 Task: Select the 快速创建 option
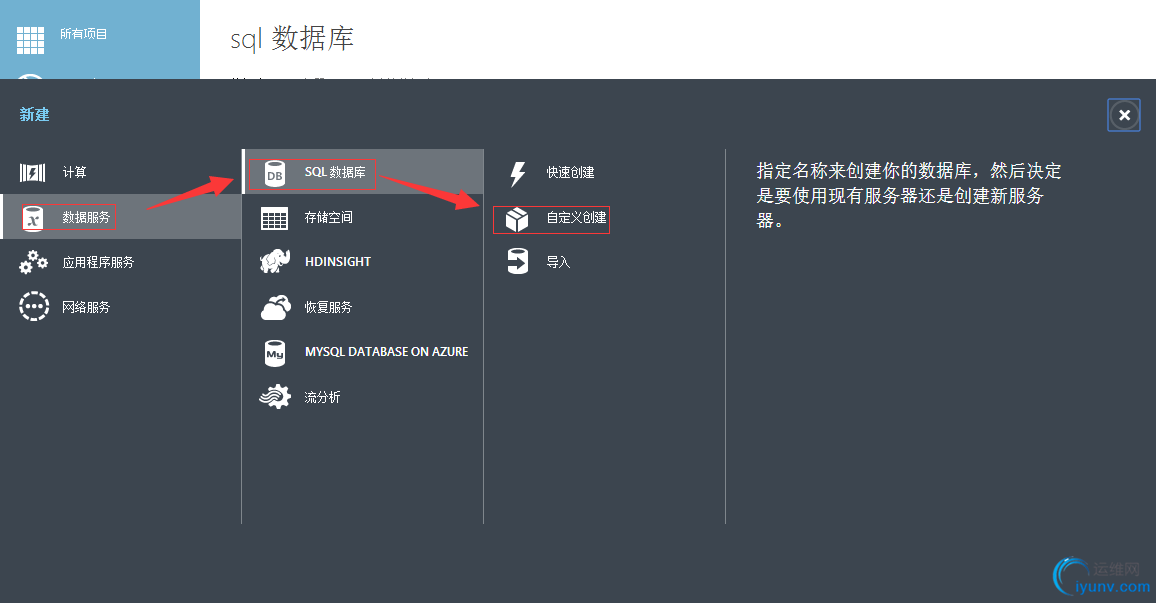point(571,172)
